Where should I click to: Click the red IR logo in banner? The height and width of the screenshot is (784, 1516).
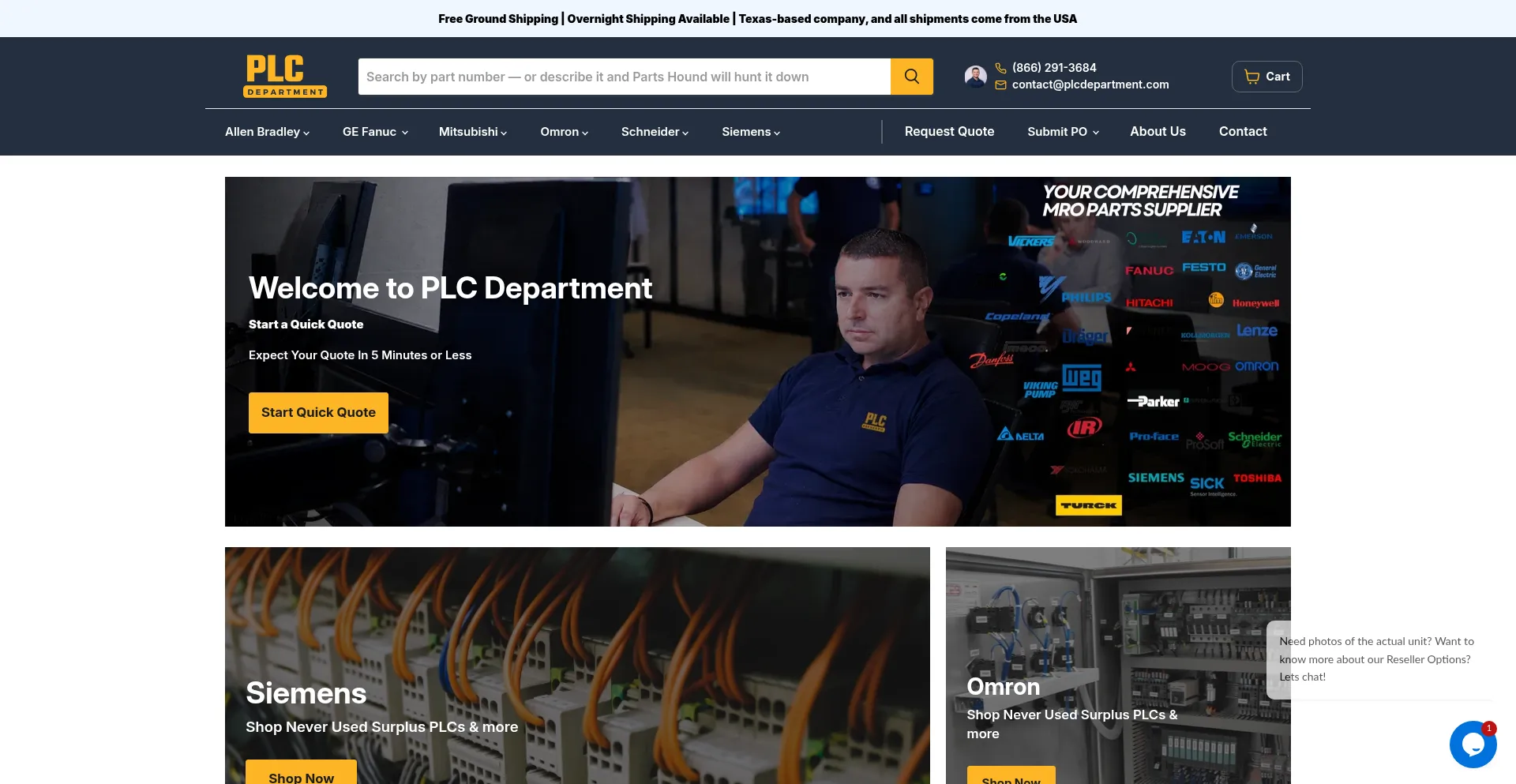(1084, 428)
